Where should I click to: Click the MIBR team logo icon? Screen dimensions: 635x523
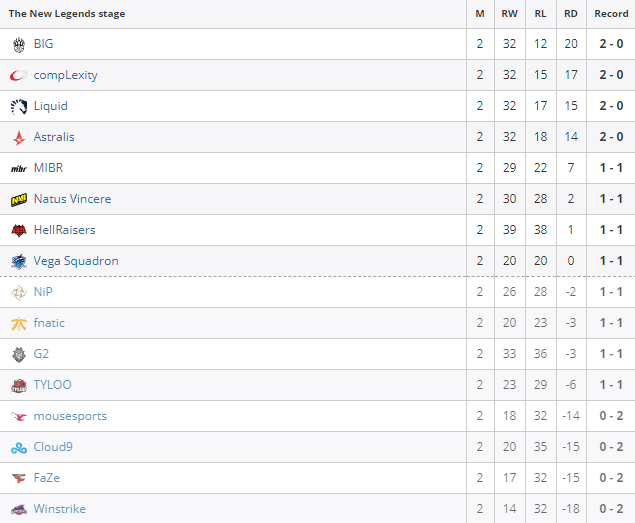coord(19,168)
